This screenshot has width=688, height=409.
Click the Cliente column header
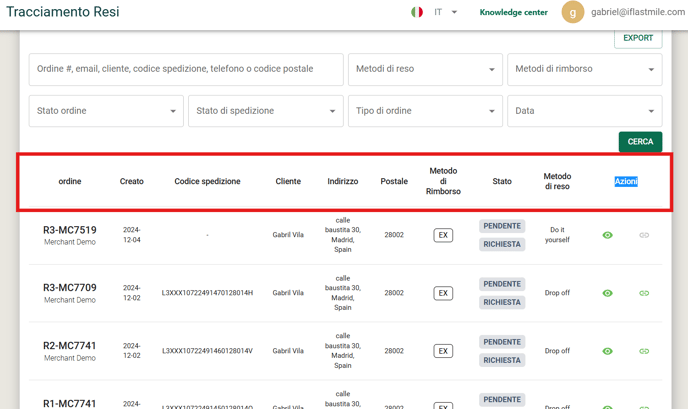coord(288,181)
